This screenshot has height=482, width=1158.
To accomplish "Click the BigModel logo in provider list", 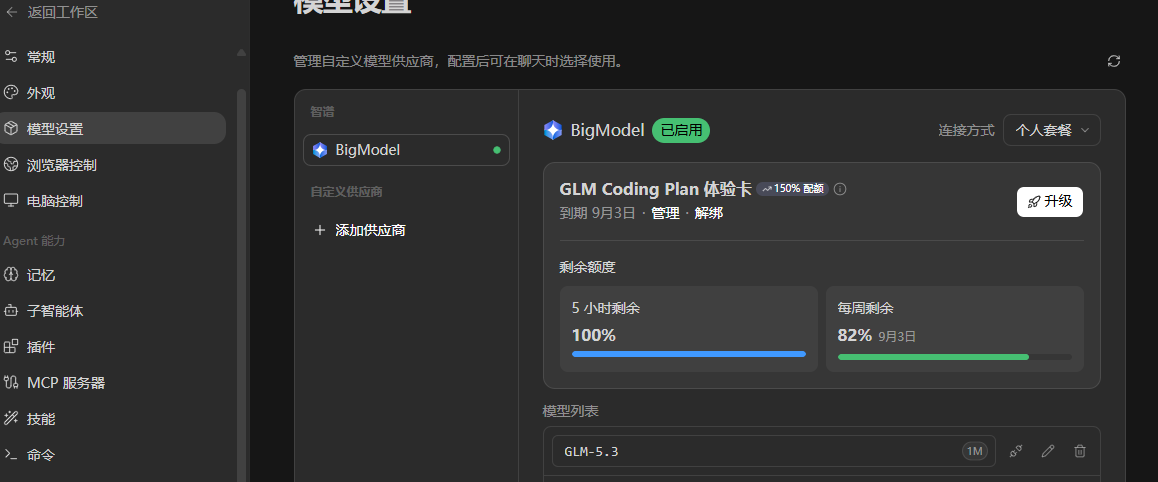I will pos(320,150).
